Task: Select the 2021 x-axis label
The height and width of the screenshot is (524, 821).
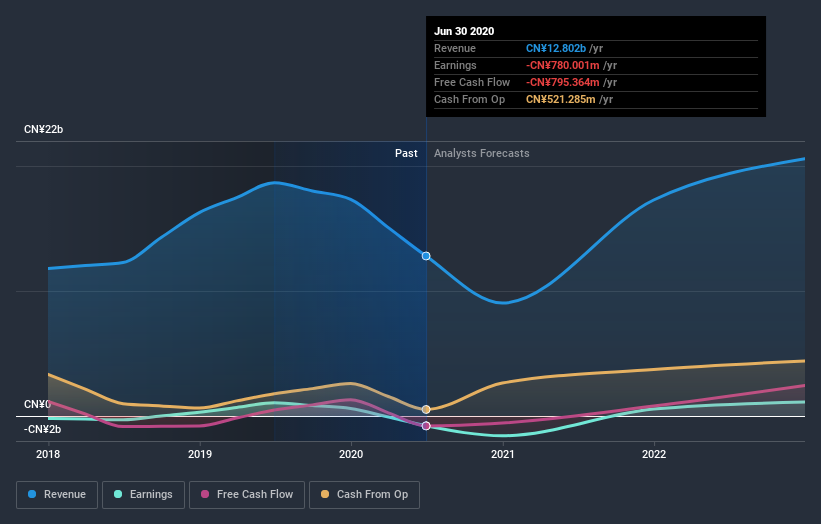Action: (x=503, y=454)
